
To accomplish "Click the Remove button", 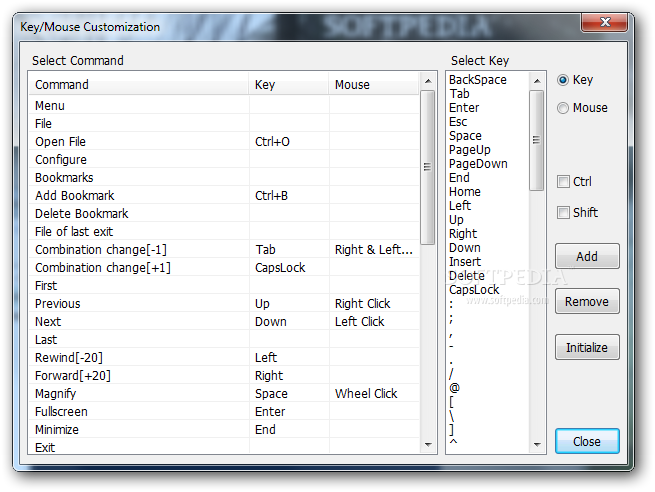I will pyautogui.click(x=587, y=301).
